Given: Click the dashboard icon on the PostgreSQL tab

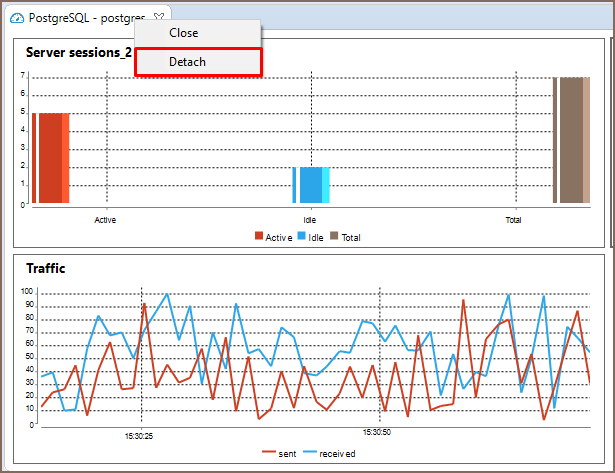Looking at the screenshot, I should tap(16, 19).
